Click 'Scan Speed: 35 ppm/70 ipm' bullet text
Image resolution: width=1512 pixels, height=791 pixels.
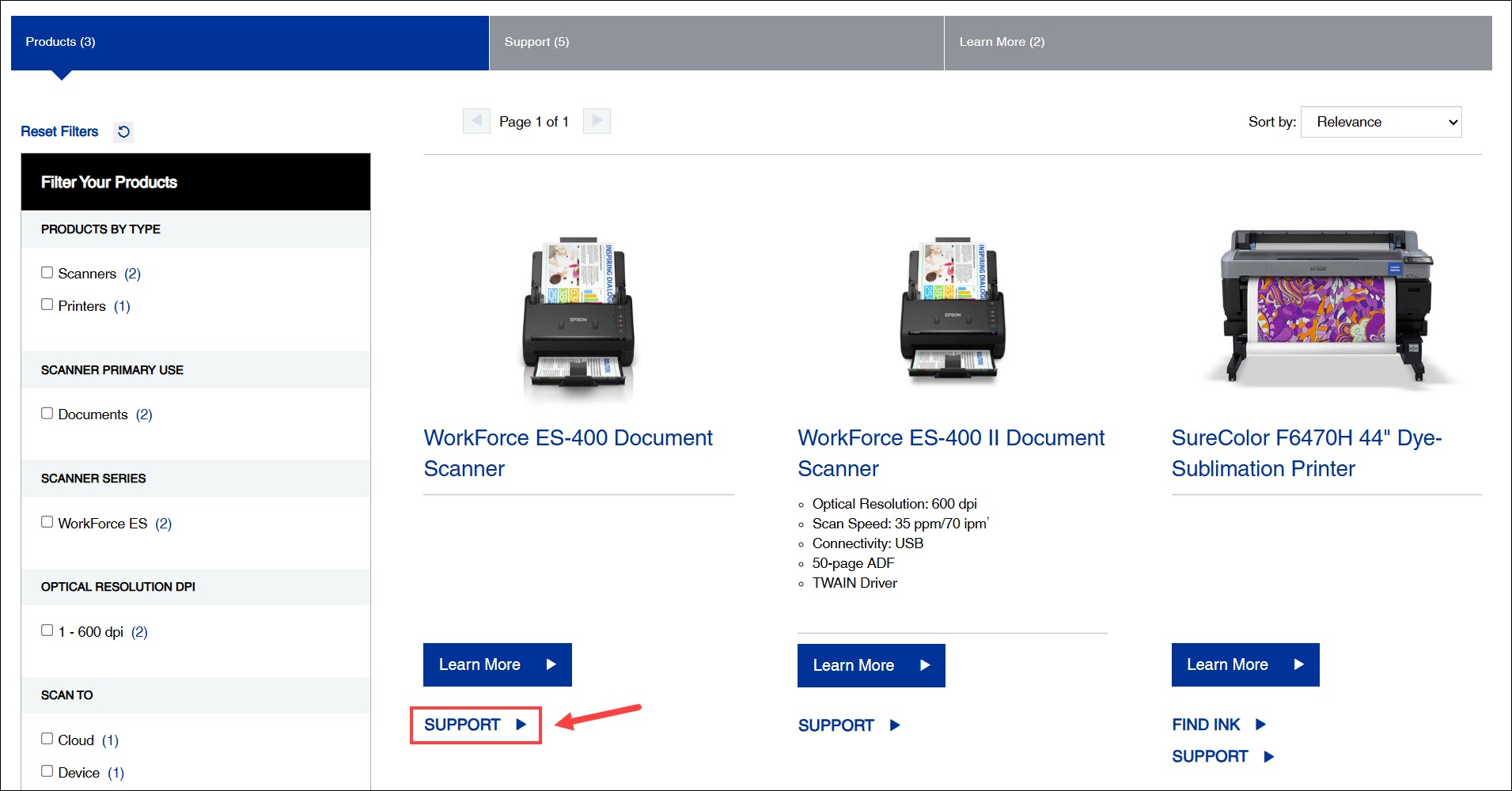(900, 524)
